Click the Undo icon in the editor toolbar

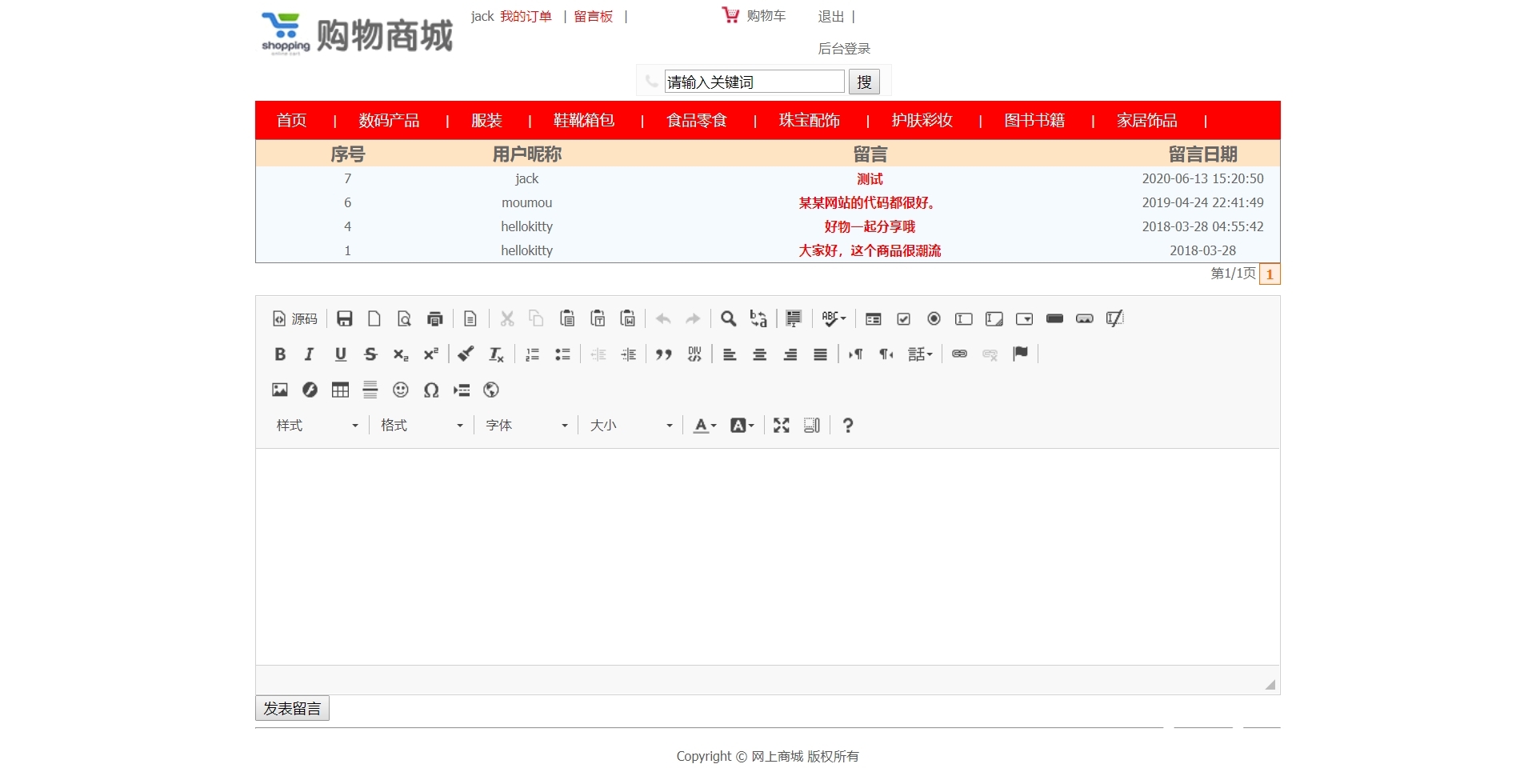click(x=662, y=318)
